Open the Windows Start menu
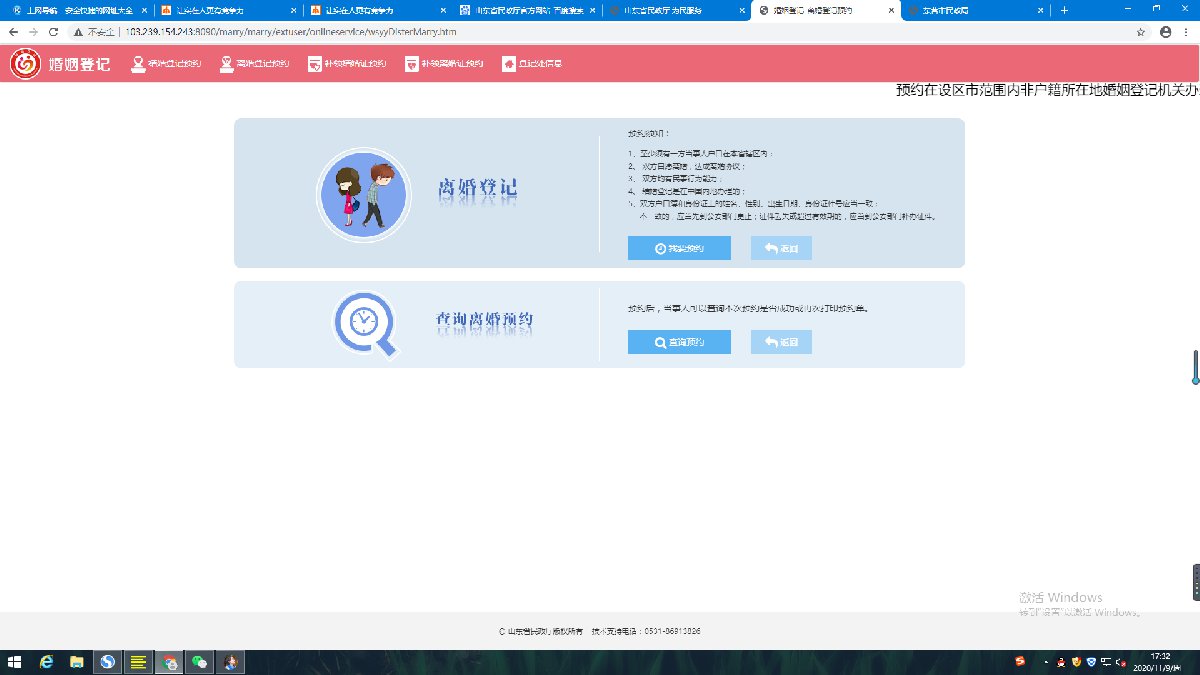 pyautogui.click(x=14, y=662)
